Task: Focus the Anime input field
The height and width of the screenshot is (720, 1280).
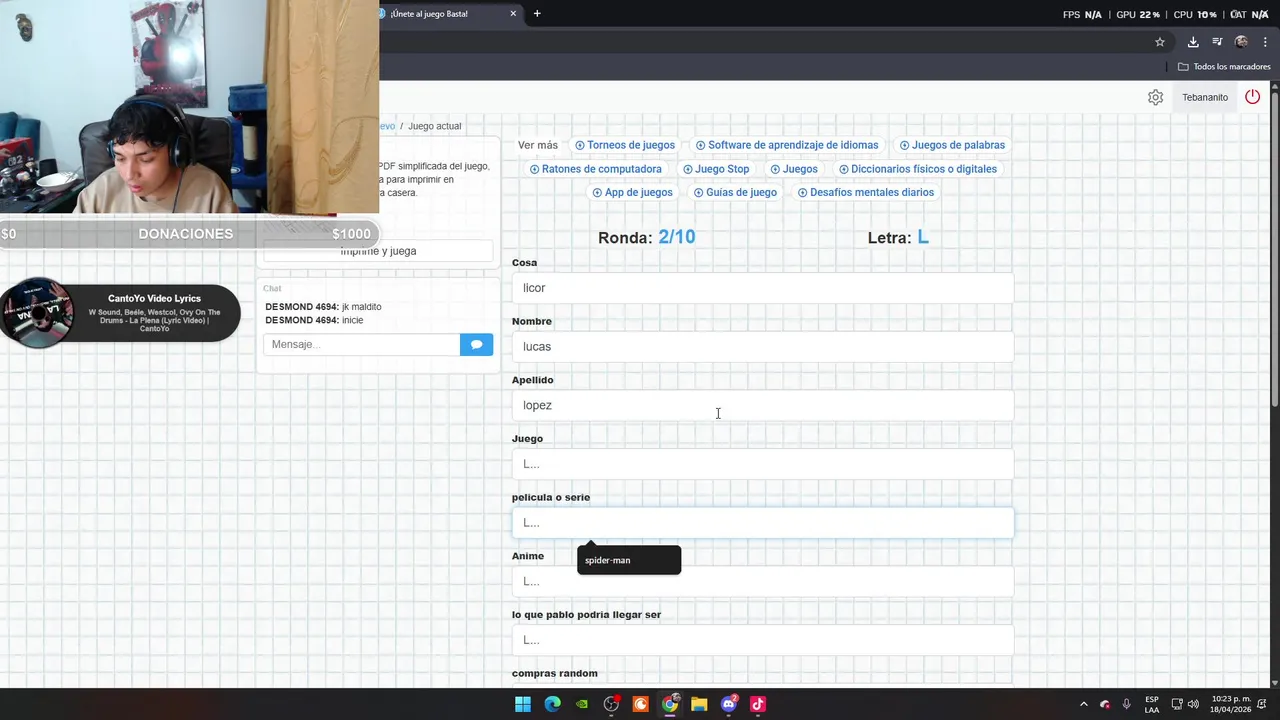Action: click(x=762, y=581)
